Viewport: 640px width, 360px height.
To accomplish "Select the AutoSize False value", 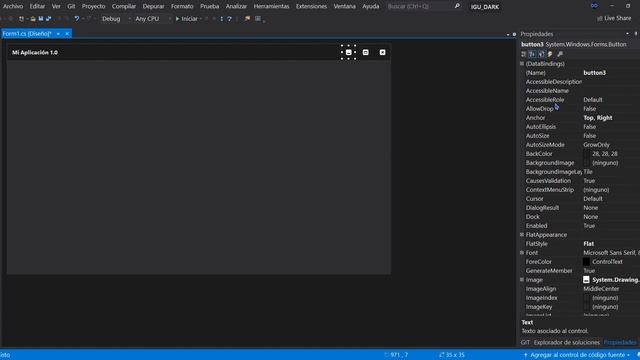I will tap(590, 136).
